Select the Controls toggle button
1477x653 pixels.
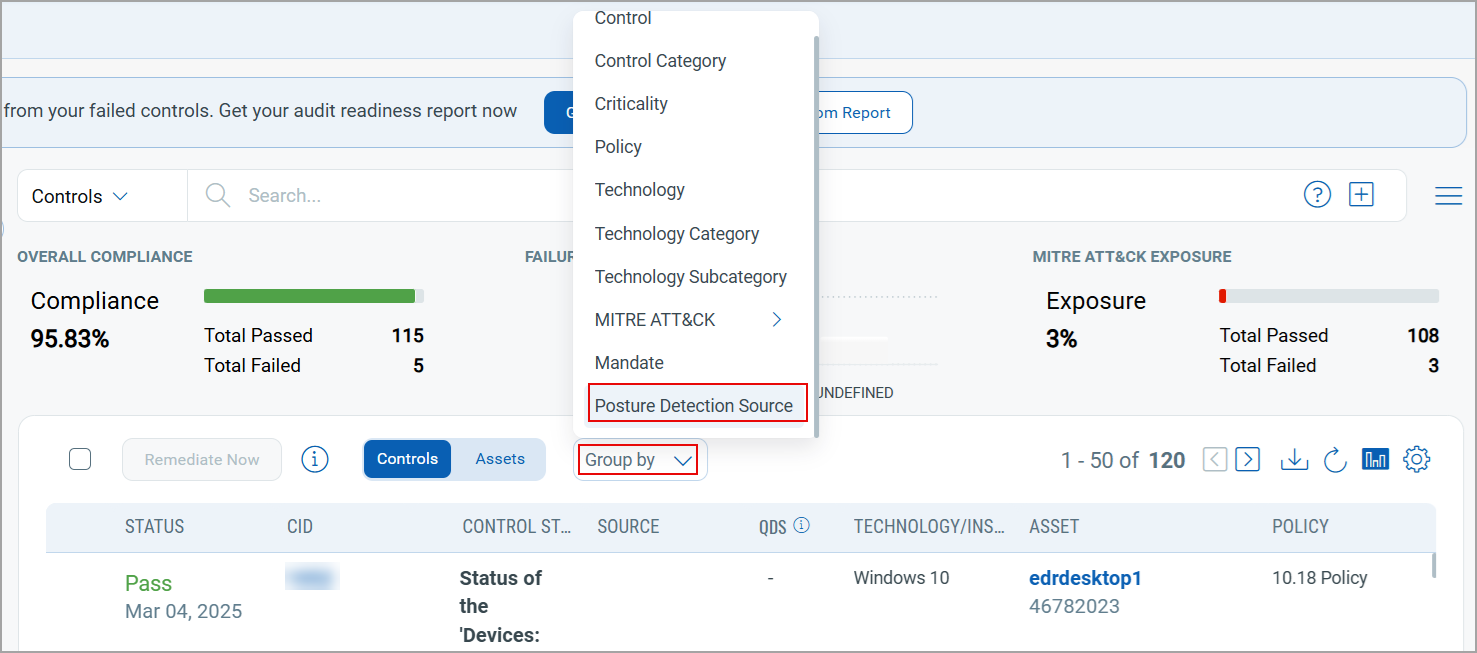(407, 459)
